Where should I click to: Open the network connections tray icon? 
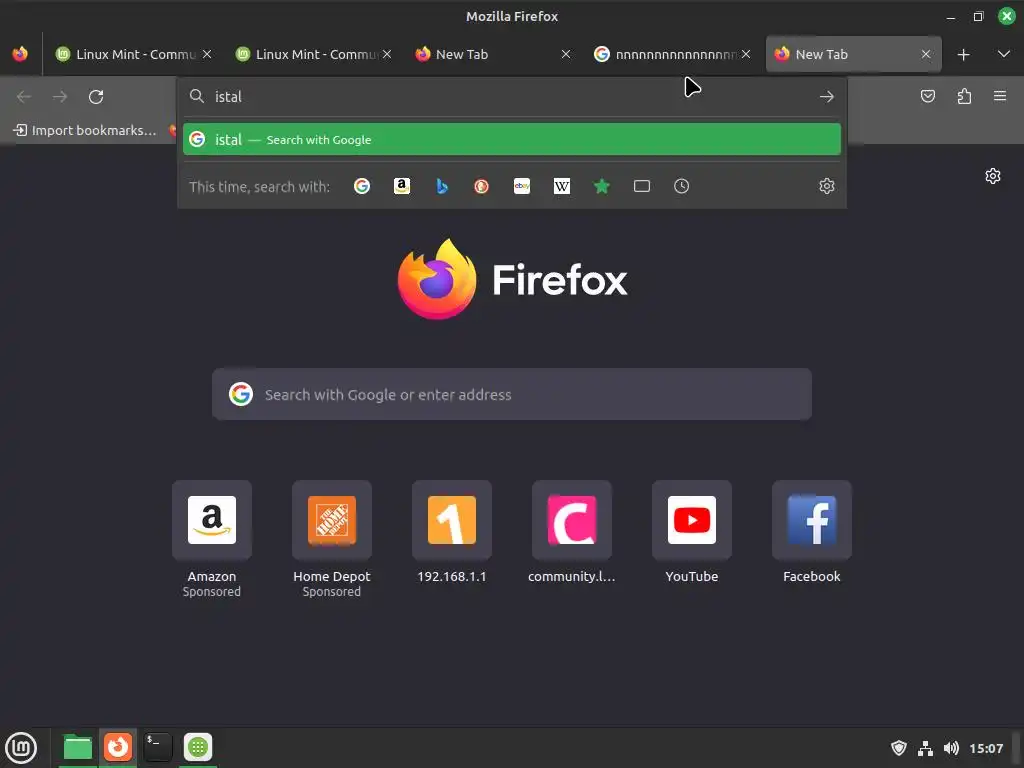coord(925,748)
